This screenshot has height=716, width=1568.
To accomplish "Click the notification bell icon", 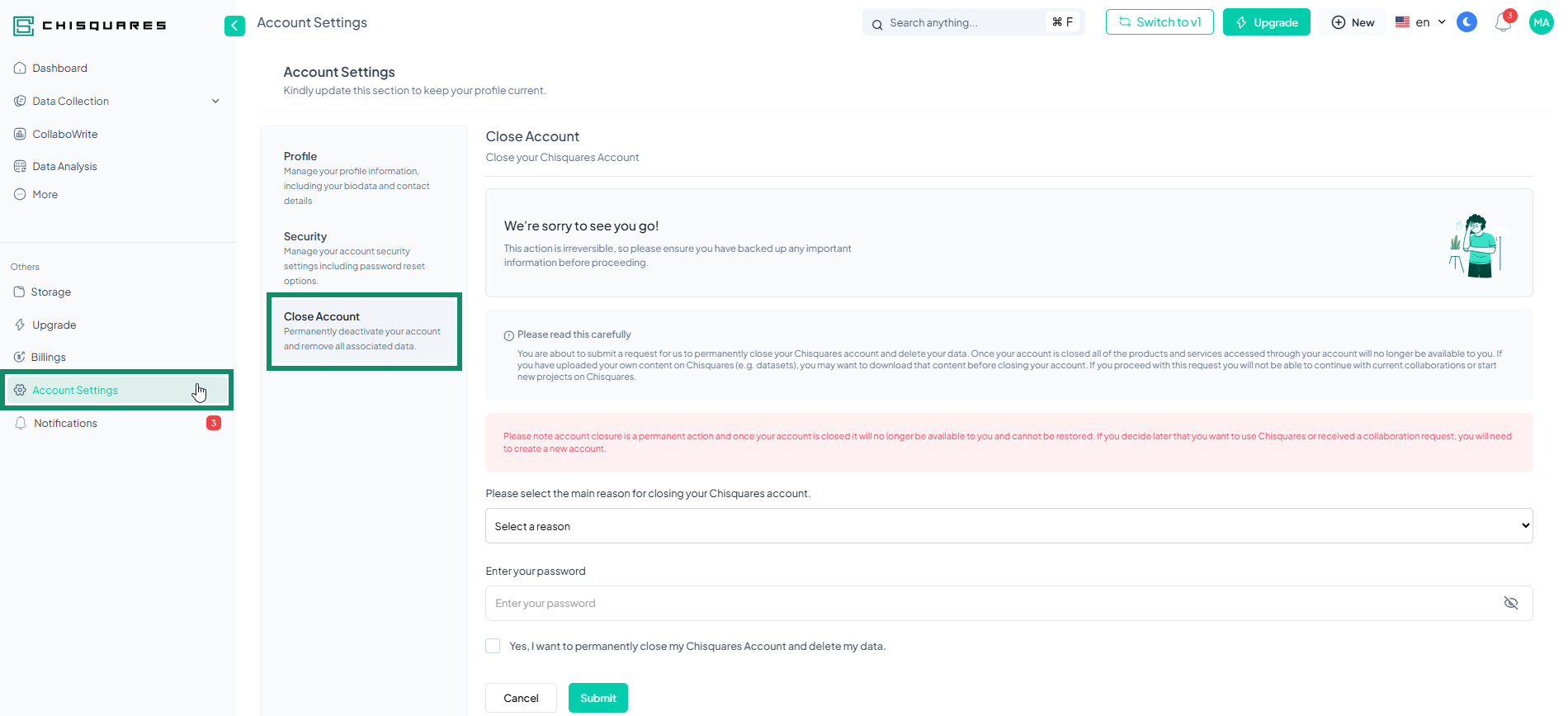I will tap(1503, 23).
